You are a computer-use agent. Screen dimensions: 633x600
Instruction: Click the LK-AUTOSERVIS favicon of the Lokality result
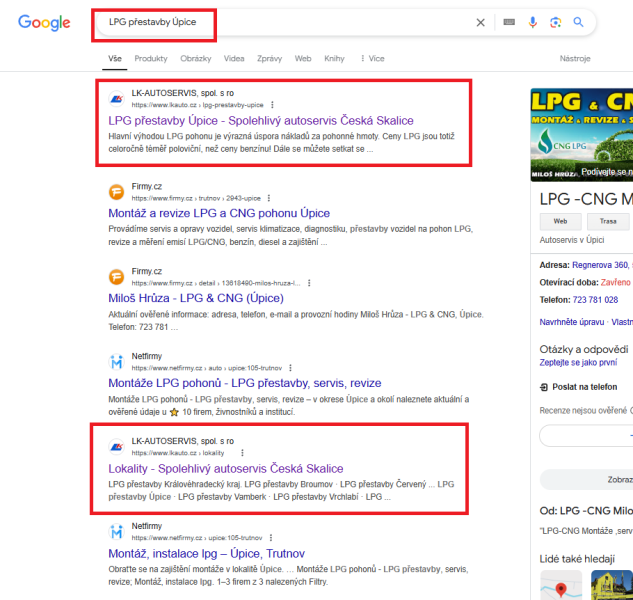pos(117,447)
